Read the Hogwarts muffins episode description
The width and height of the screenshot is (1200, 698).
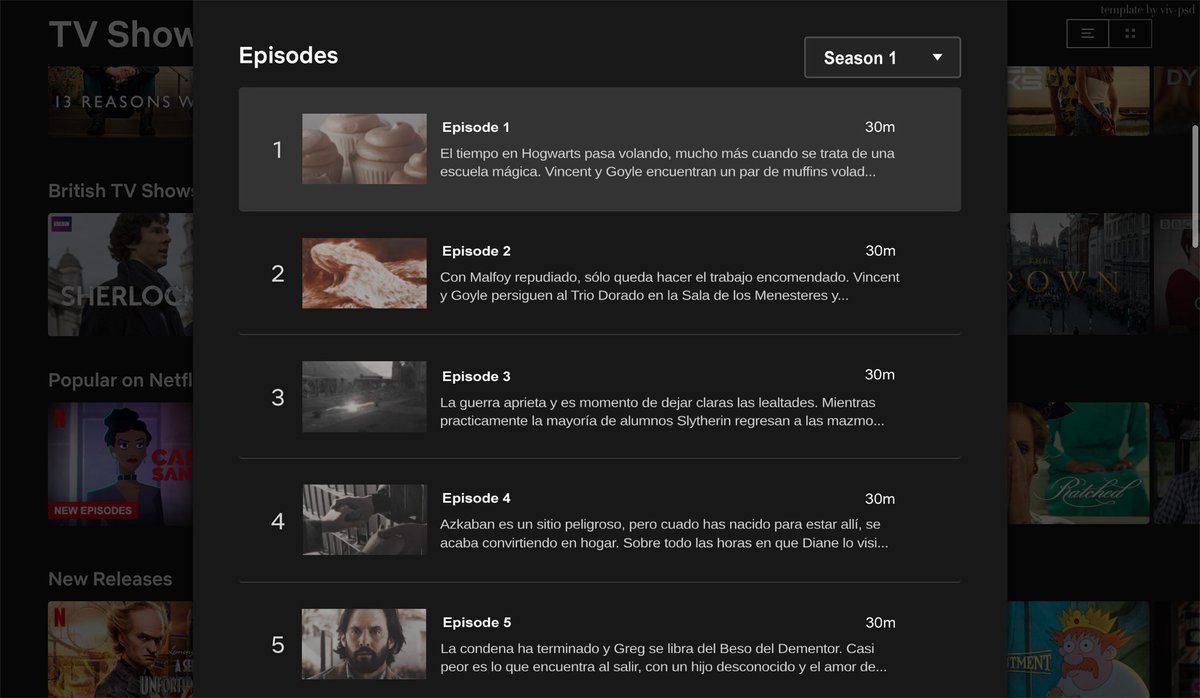(668, 162)
